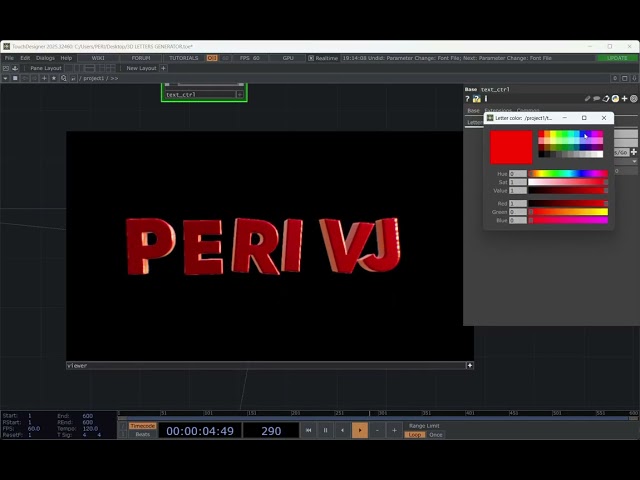Screen dimensions: 640x480
Task: Step back one frame with minus button
Action: [x=377, y=430]
